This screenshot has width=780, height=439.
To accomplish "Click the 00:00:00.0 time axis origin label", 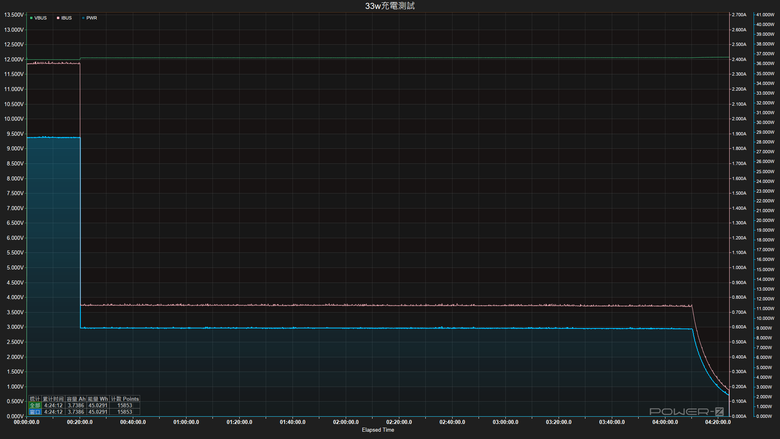I will 26,422.
